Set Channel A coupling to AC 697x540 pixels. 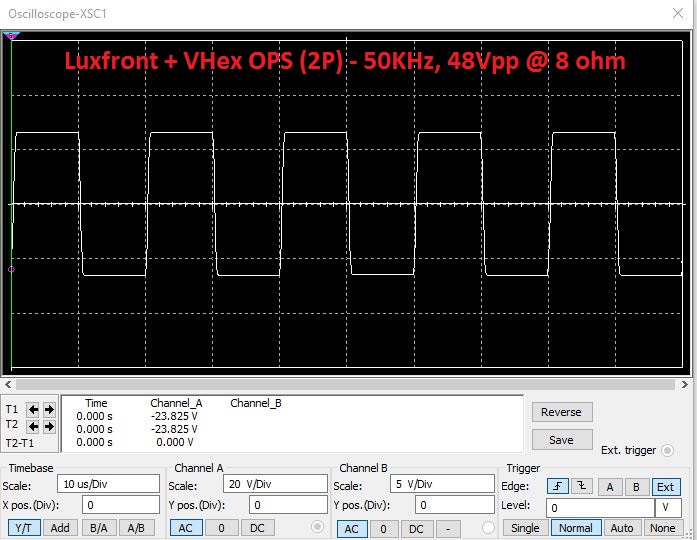(x=186, y=528)
